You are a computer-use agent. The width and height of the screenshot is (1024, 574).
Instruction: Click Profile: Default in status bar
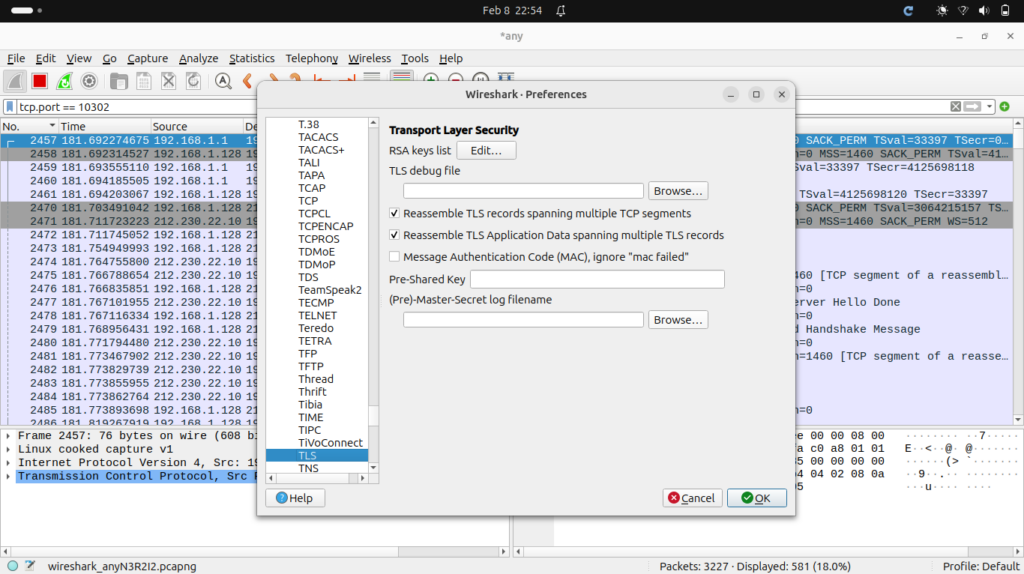coord(980,566)
